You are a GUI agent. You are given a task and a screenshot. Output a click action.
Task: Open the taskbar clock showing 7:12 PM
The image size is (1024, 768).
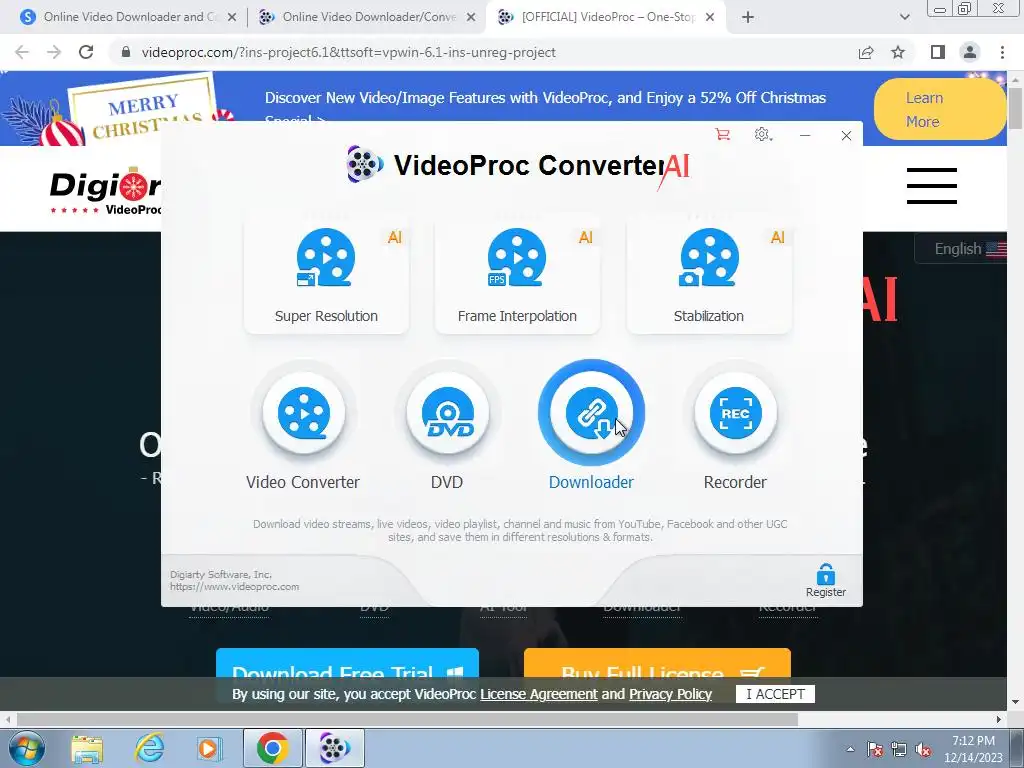click(x=973, y=749)
